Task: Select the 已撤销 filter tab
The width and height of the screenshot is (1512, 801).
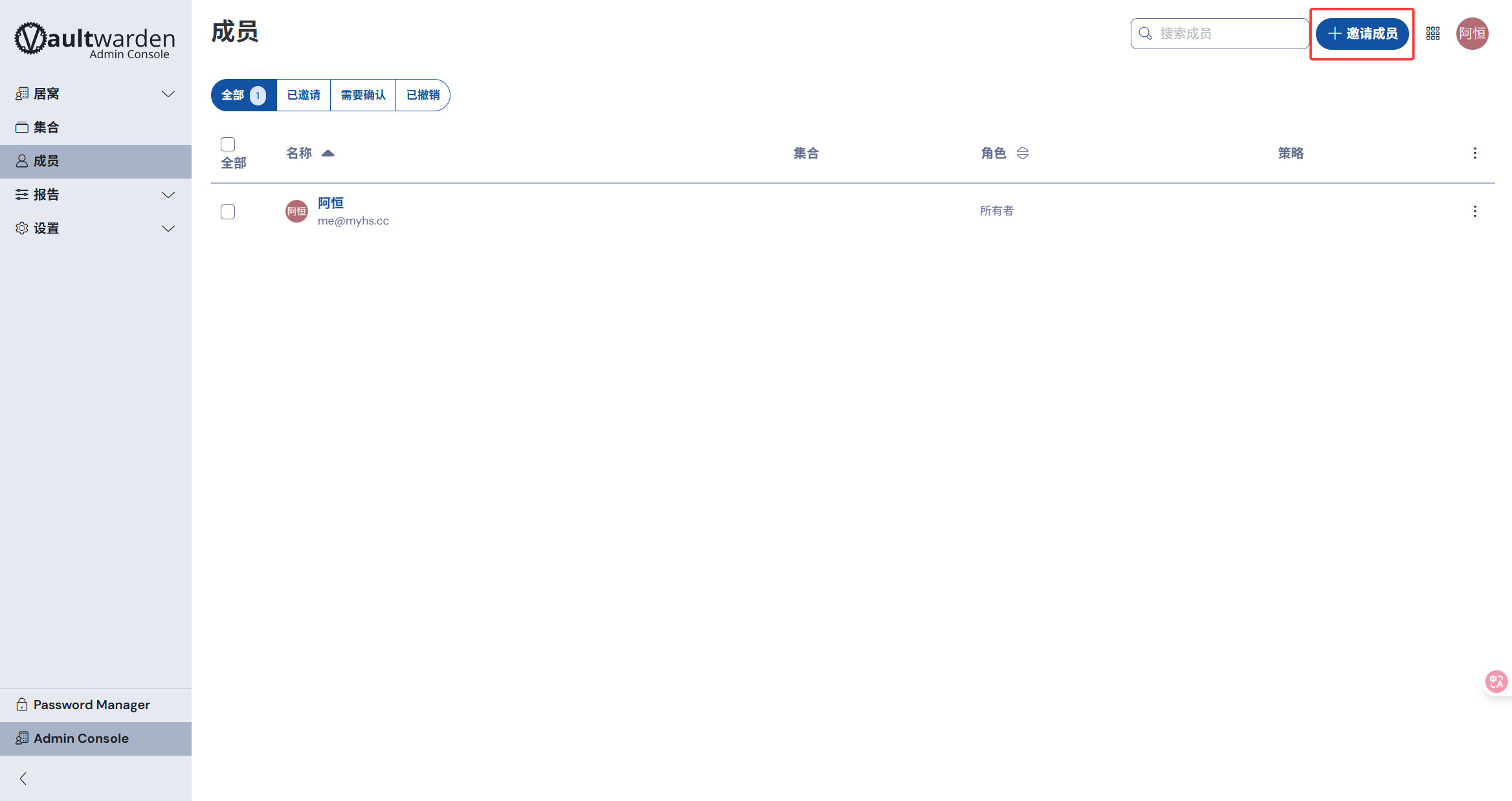Action: [x=423, y=95]
